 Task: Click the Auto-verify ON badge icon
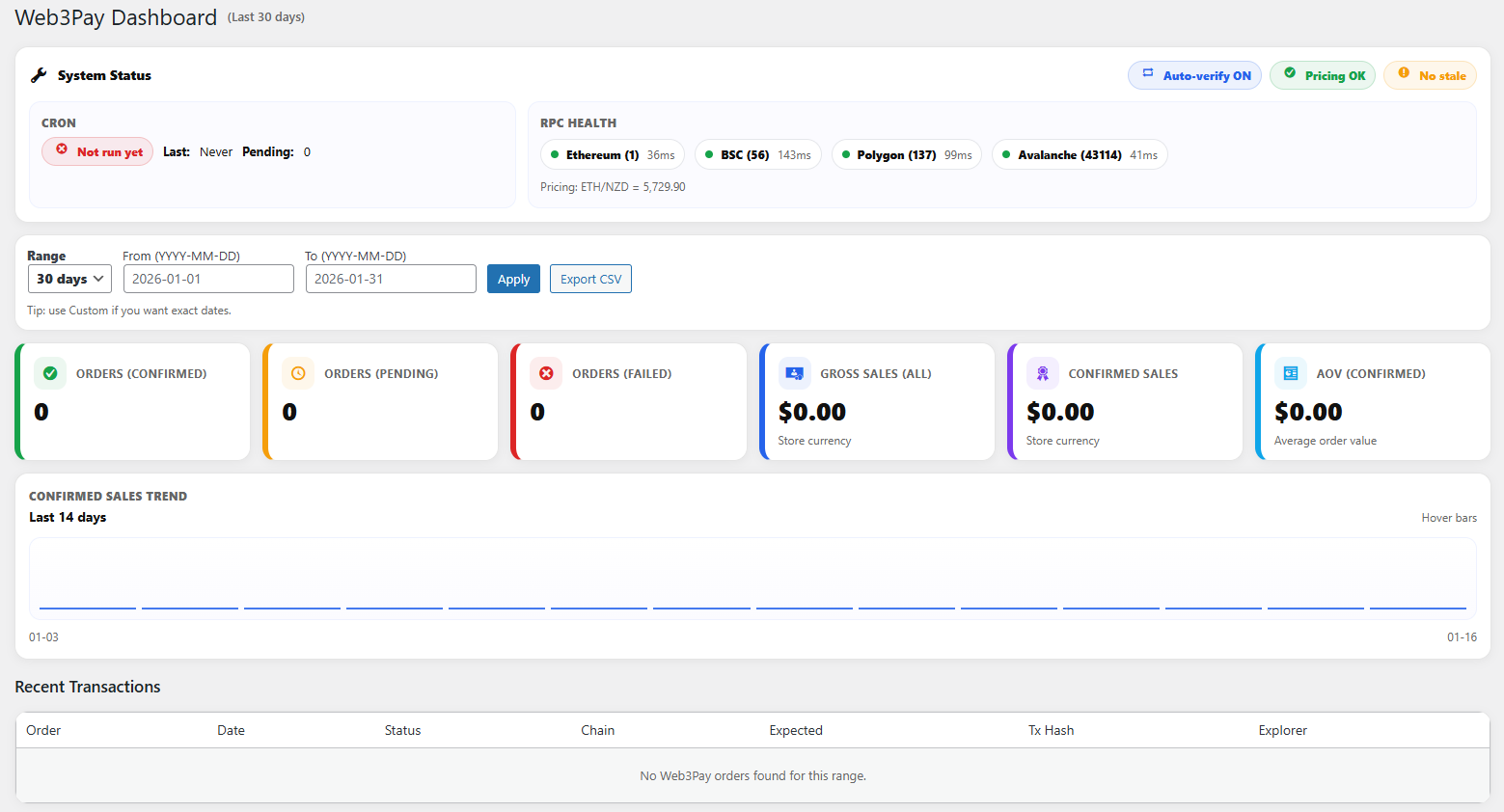coord(1148,73)
